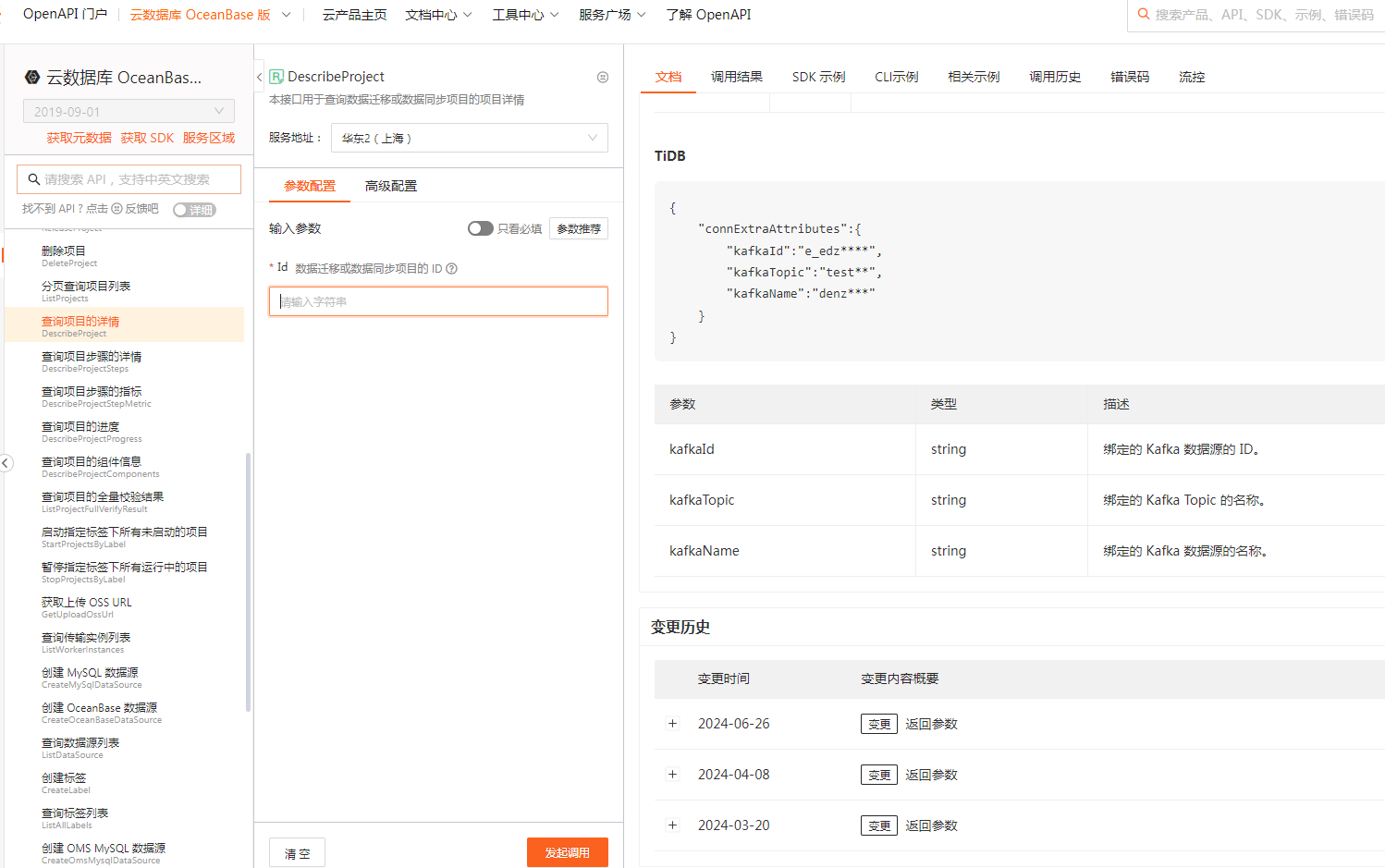Select 创建 OceanBase 数据源 entry
The width and height of the screenshot is (1385, 868).
coord(124,713)
